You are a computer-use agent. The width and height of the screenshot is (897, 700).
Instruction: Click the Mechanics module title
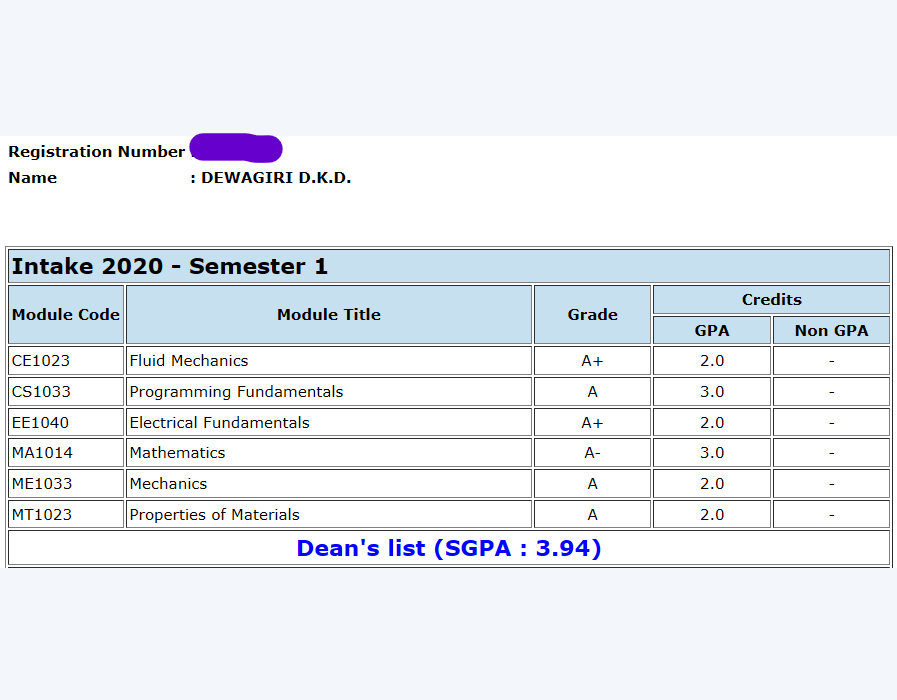point(168,483)
